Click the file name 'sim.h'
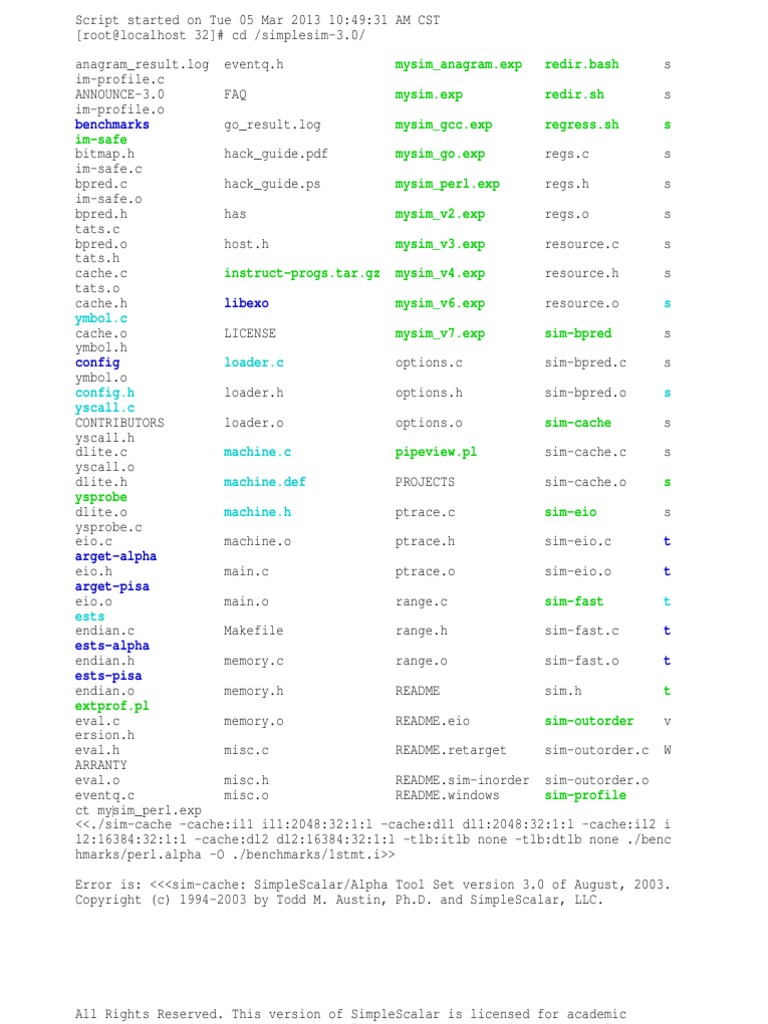 [x=563, y=691]
